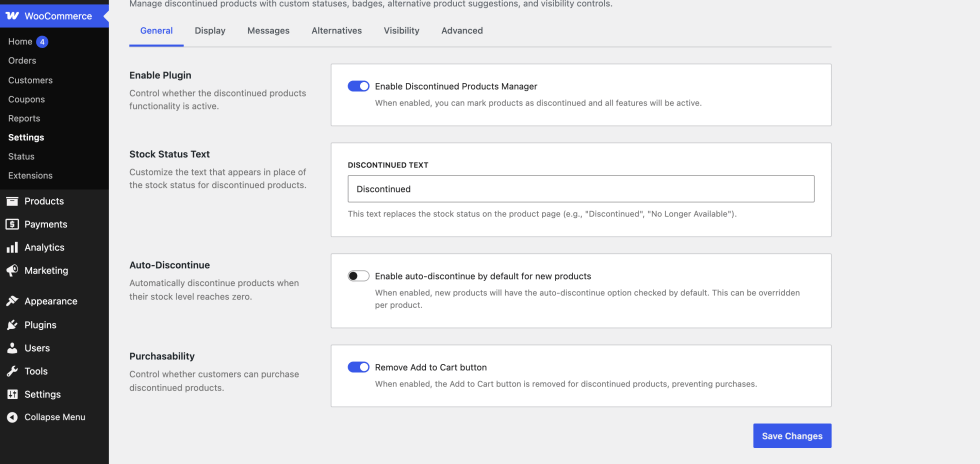This screenshot has height=464, width=980.
Task: Switch to the Display tab
Action: (x=210, y=31)
